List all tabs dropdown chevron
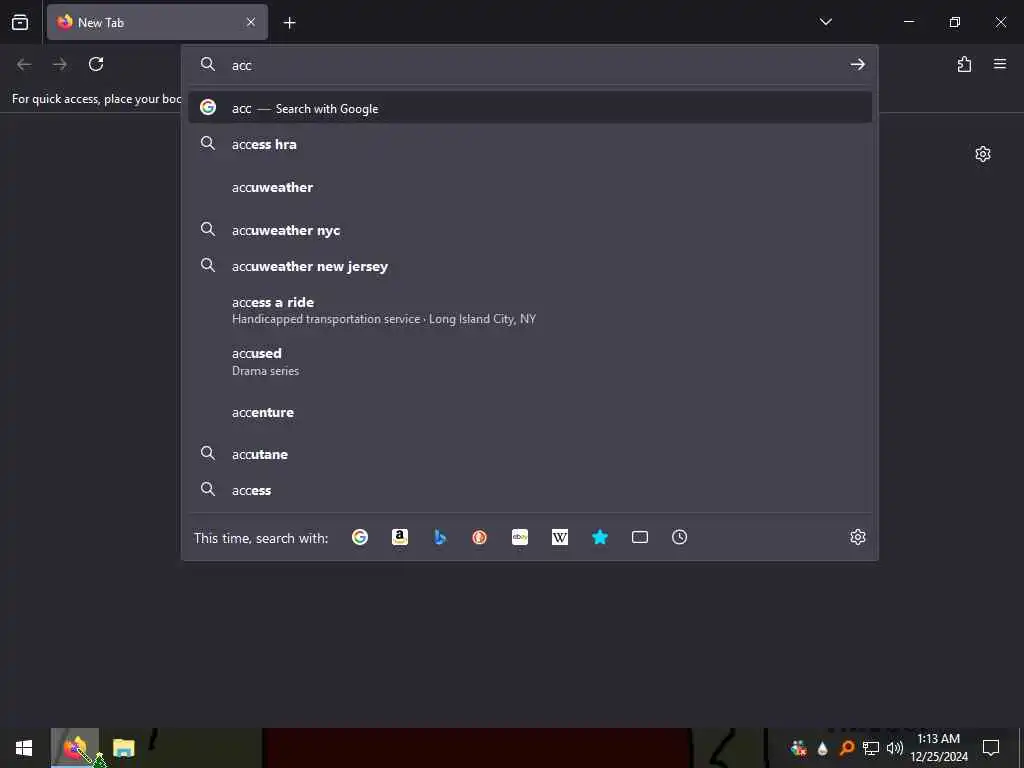1024x768 pixels. tap(825, 22)
